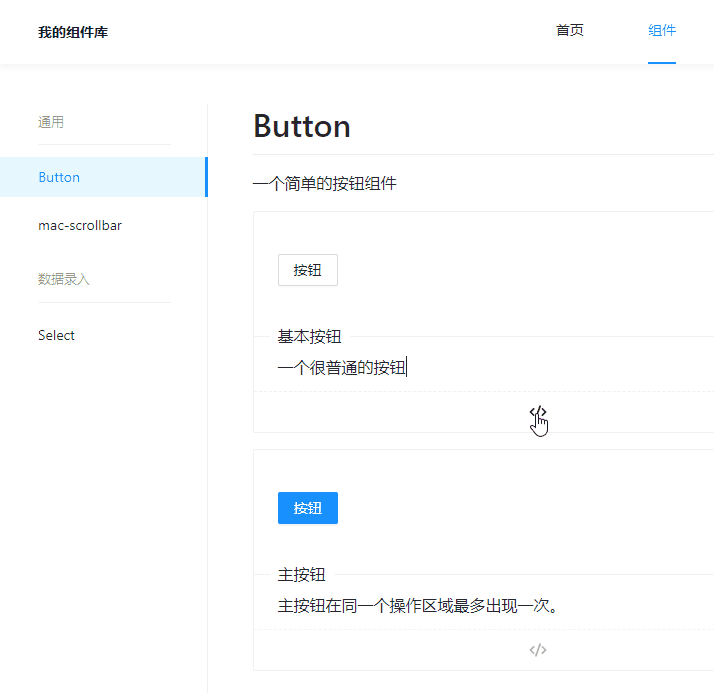714x693 pixels.
Task: Go to 我的组件库 site logo
Action: point(73,32)
